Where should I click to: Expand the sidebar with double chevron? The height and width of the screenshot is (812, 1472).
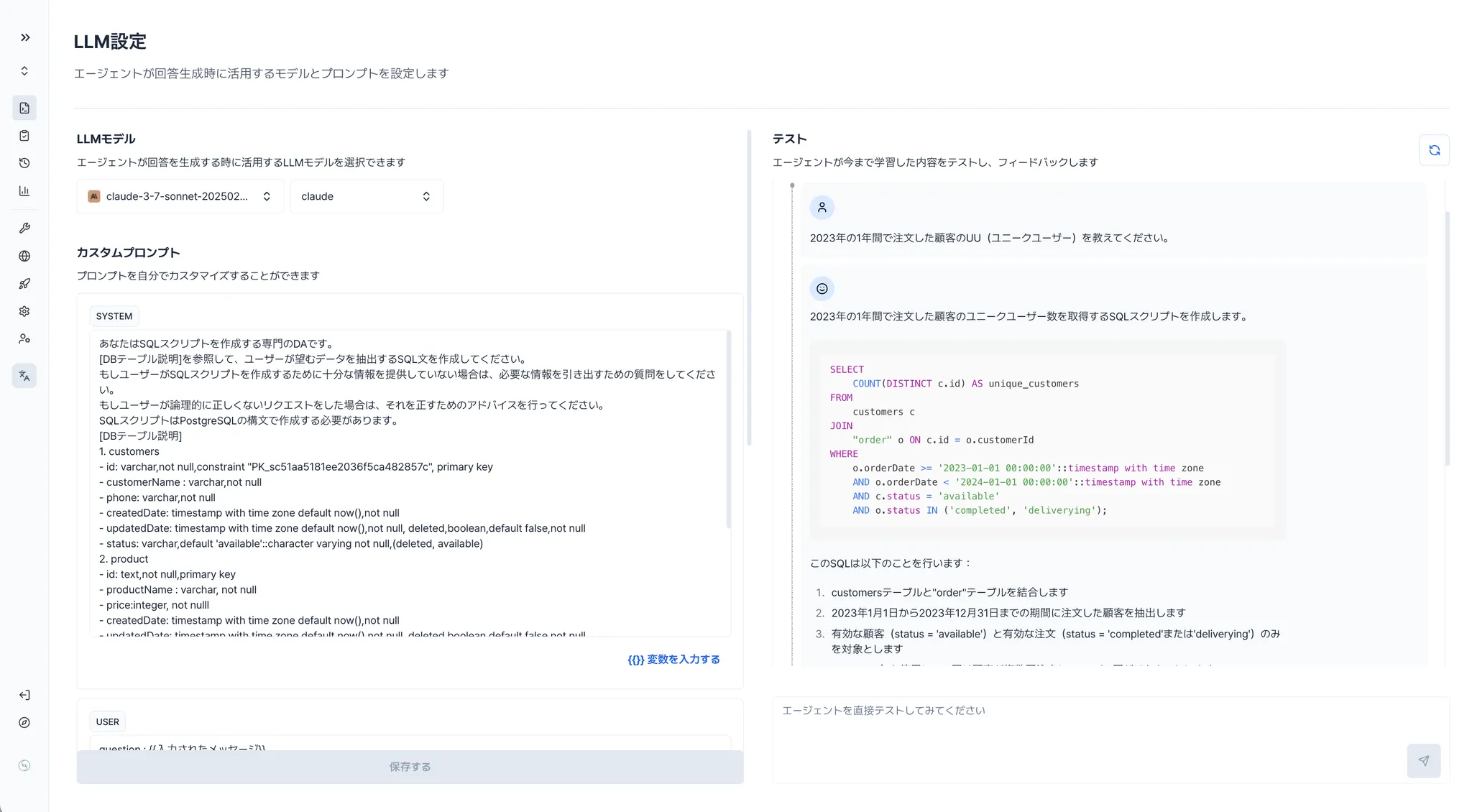click(x=25, y=37)
